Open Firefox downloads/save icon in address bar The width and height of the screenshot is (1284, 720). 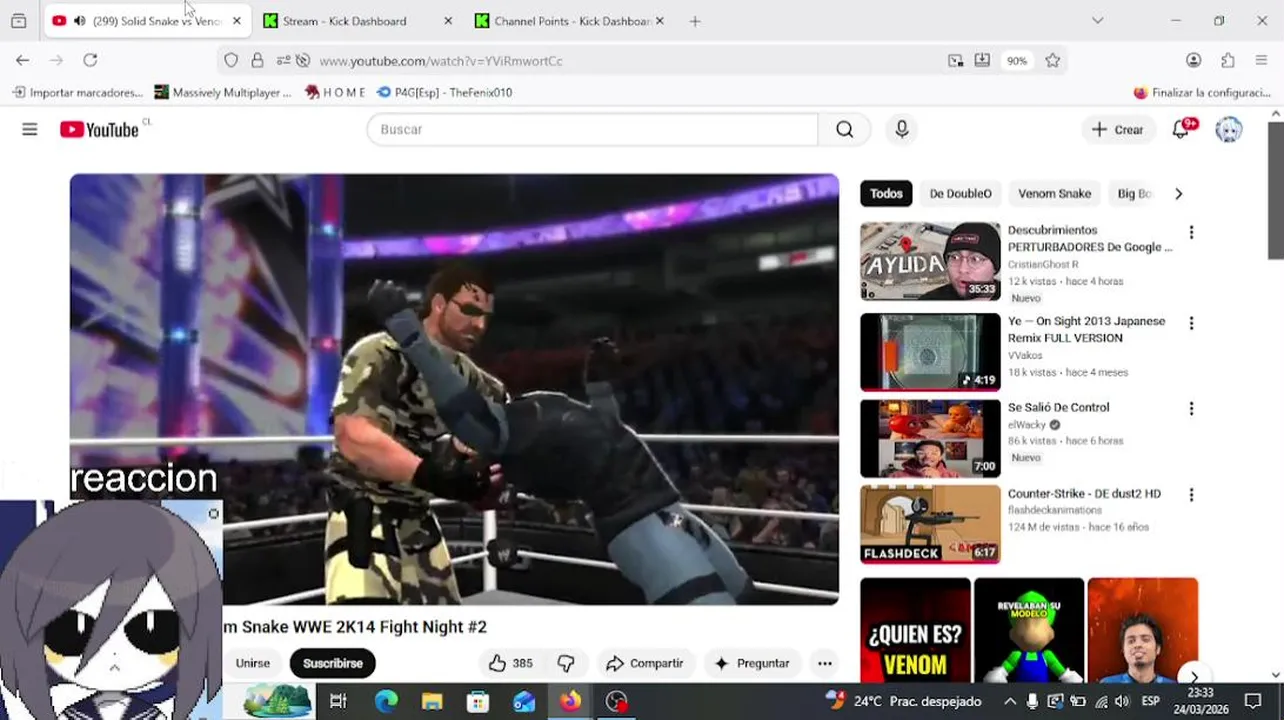tap(983, 60)
